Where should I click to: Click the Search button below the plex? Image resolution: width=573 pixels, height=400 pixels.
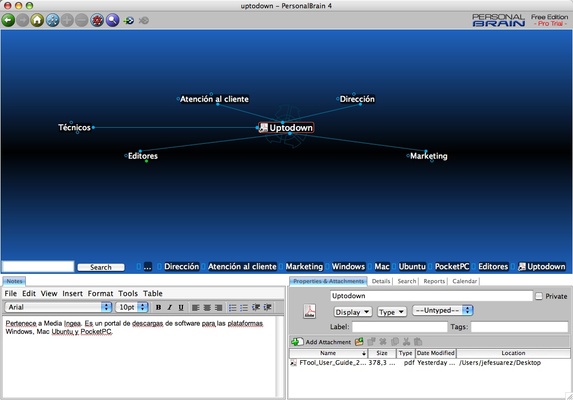[x=101, y=267]
